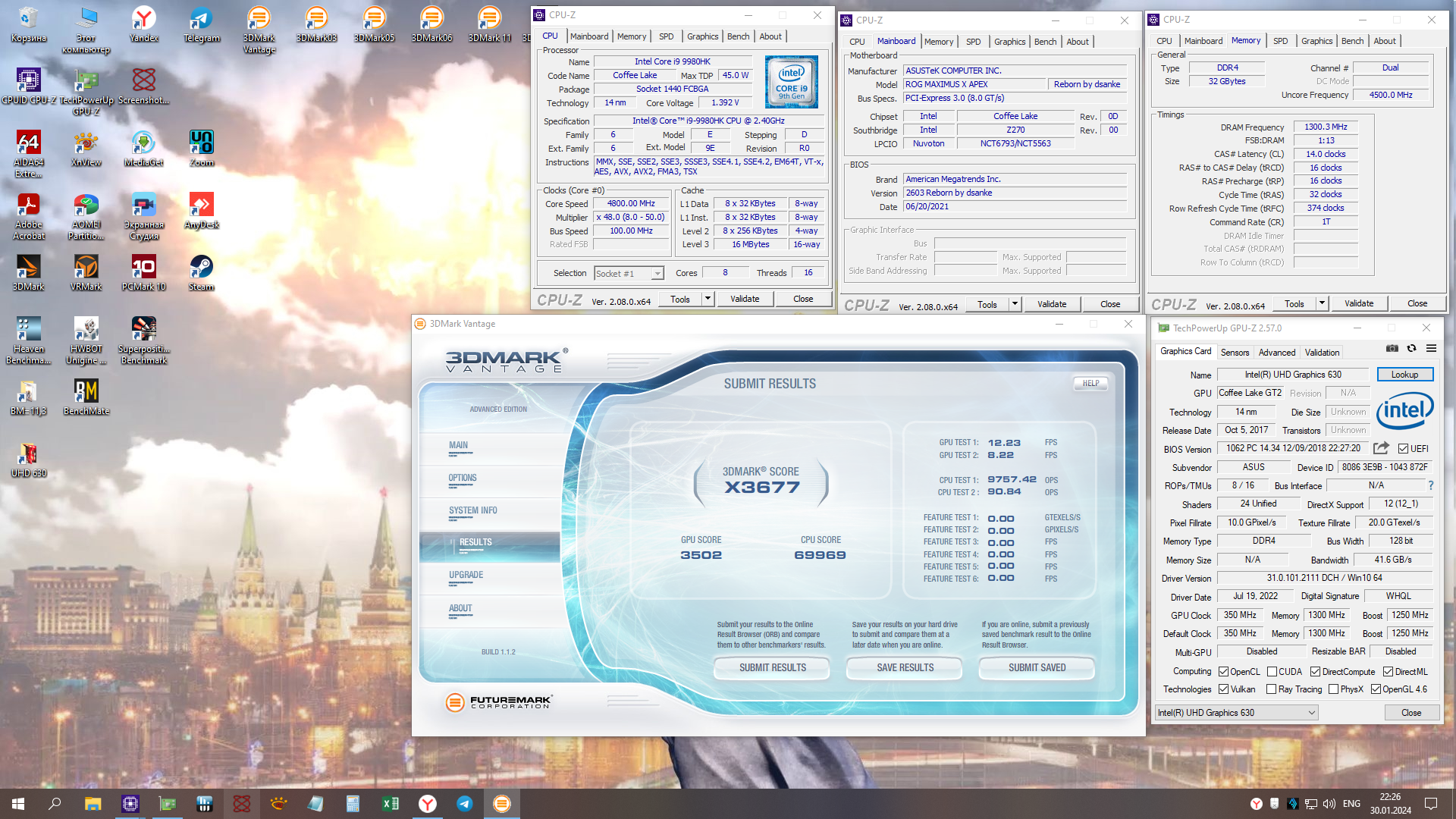
Task: Open Steam desktop shortcut
Action: (202, 272)
